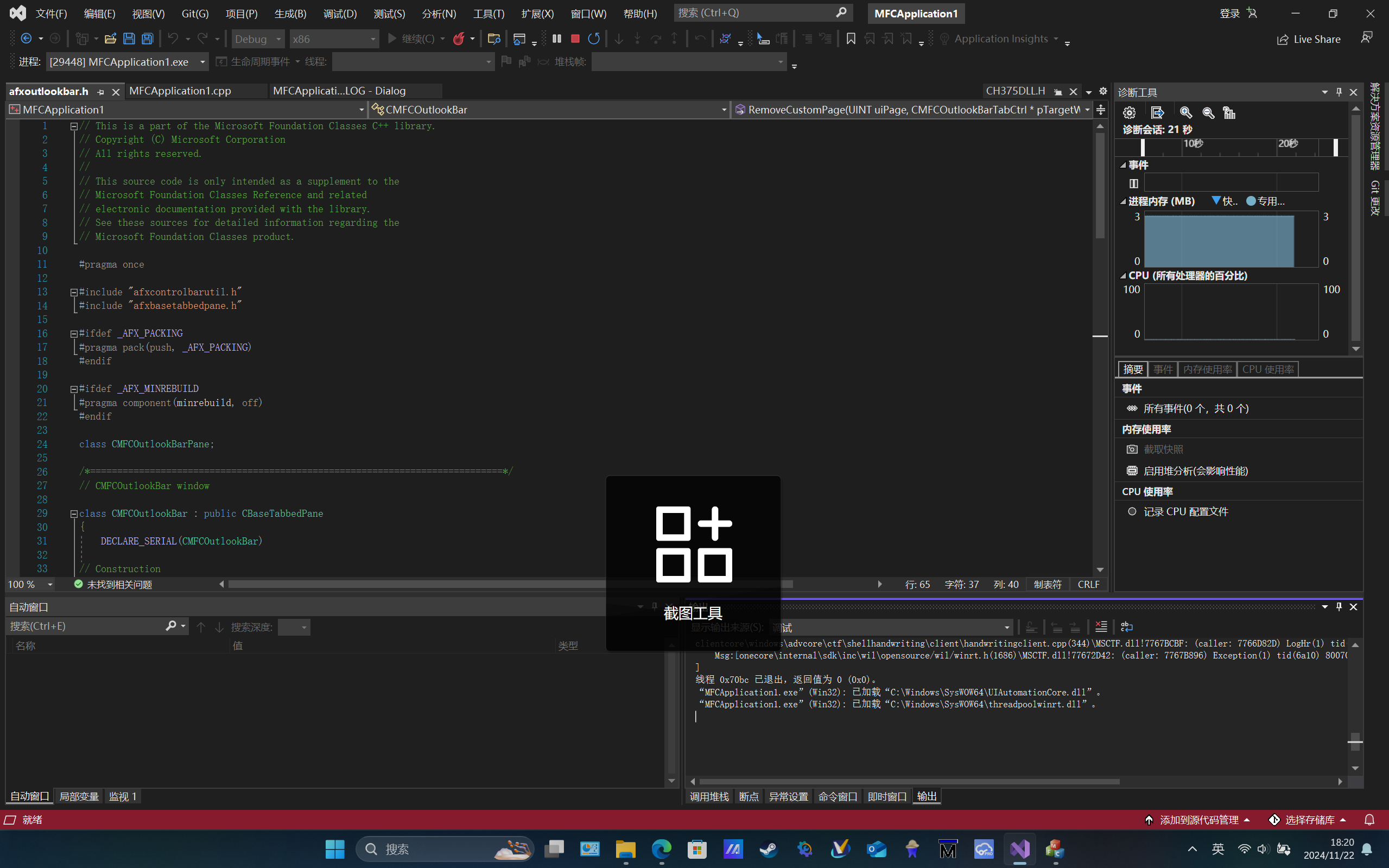Click the Zoom In magnifier in diagnostic tools
This screenshot has height=868, width=1389.
[x=1186, y=112]
